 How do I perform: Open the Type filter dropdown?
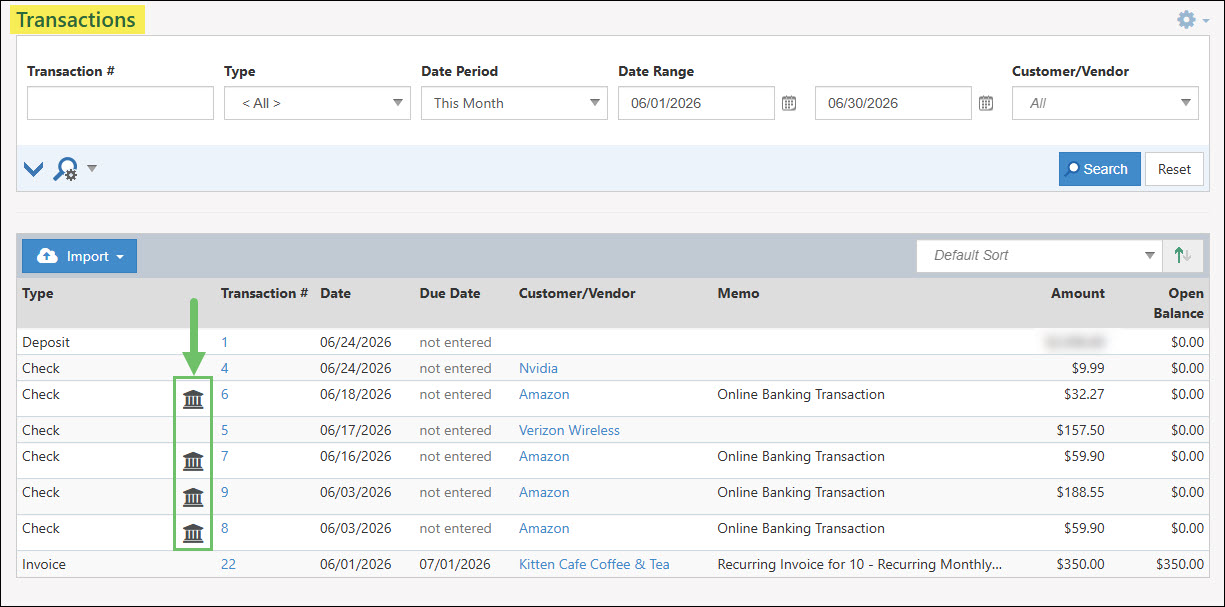[x=317, y=103]
